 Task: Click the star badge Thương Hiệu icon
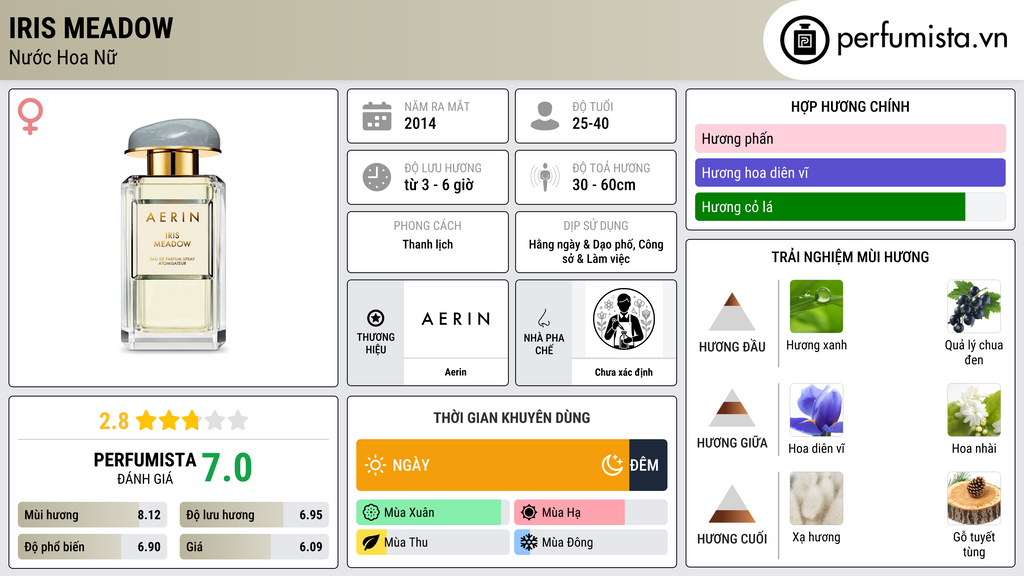pyautogui.click(x=376, y=318)
